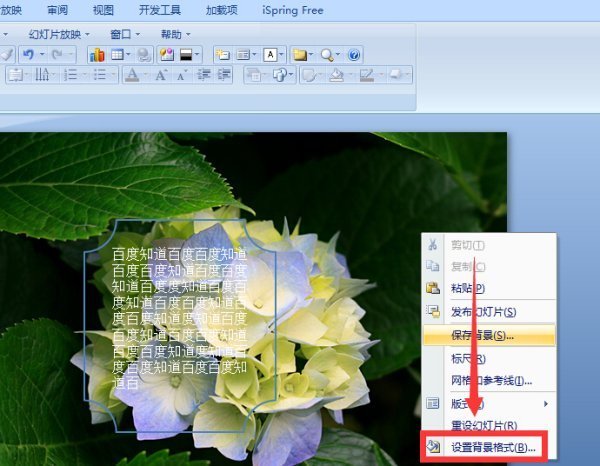The height and width of the screenshot is (466, 600).
Task: Click the font color 'A' icon
Action: (x=132, y=75)
